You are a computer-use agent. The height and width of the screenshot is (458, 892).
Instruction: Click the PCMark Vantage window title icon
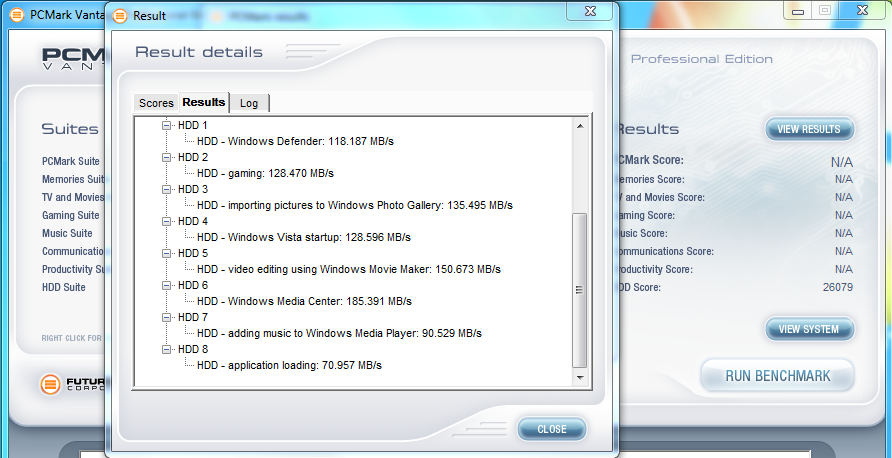coord(17,14)
